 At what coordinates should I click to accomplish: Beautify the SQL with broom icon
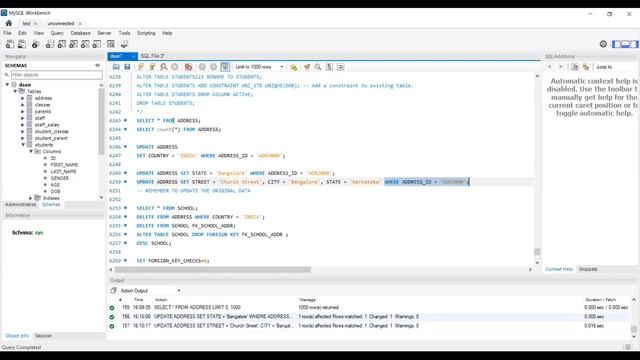307,67
